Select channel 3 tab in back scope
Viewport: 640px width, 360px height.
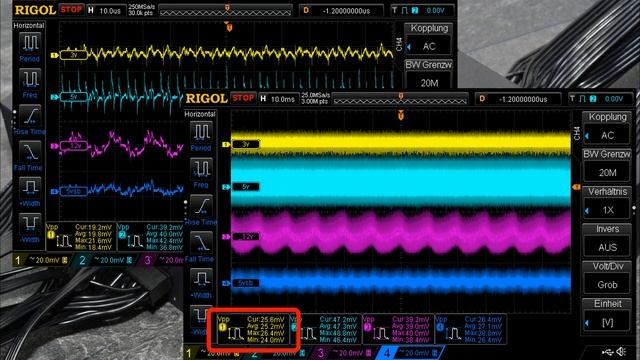click(x=163, y=260)
